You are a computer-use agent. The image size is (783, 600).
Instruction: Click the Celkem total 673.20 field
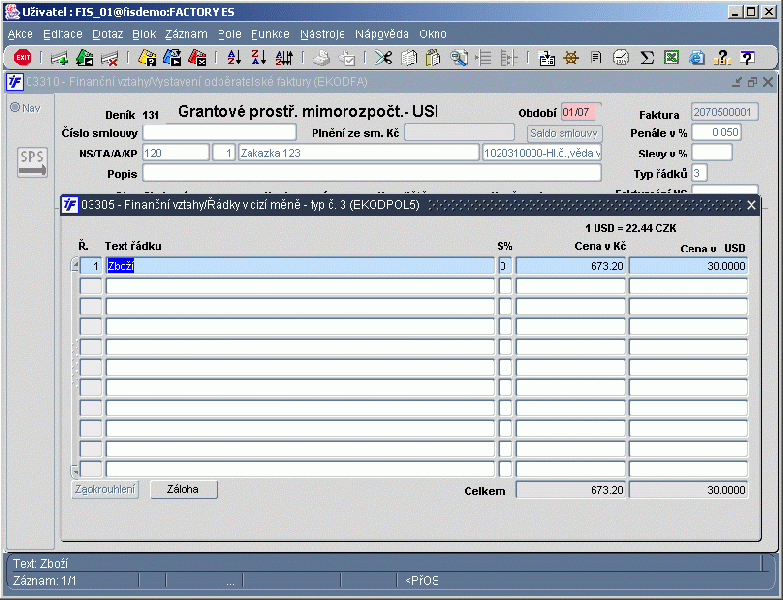pos(570,490)
